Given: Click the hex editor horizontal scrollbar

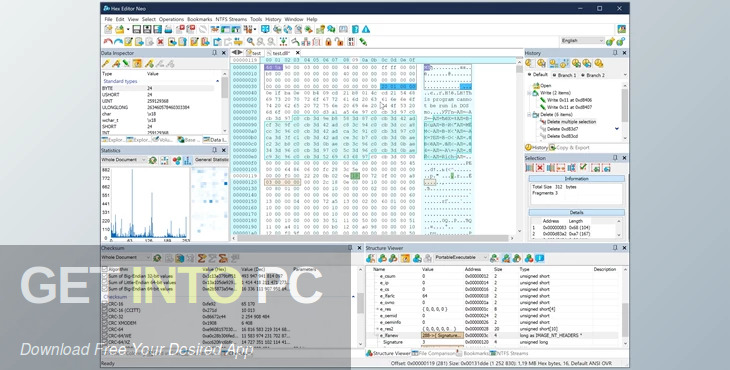Looking at the screenshot, I should pyautogui.click(x=374, y=238).
